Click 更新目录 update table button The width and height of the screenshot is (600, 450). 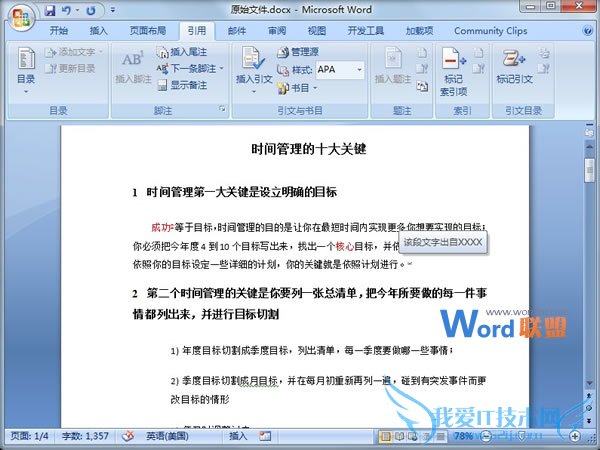[70, 68]
